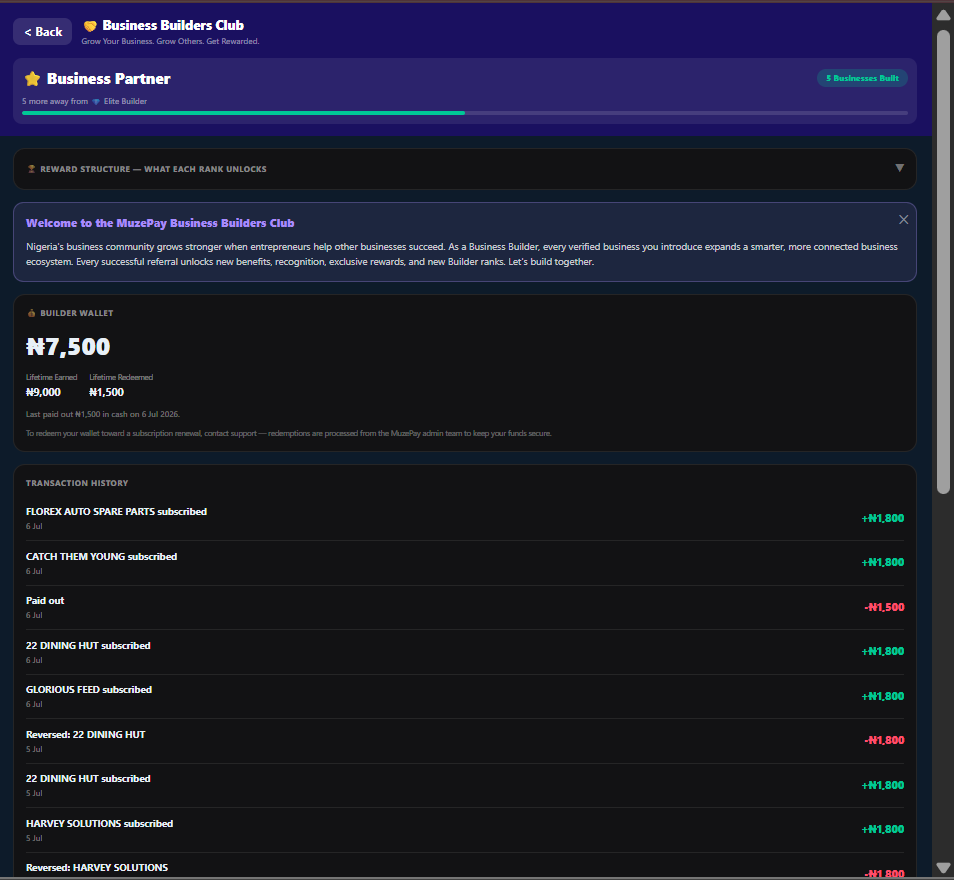Click the rank progress bar toward Elite Builder
This screenshot has width=954, height=880.
click(x=465, y=113)
